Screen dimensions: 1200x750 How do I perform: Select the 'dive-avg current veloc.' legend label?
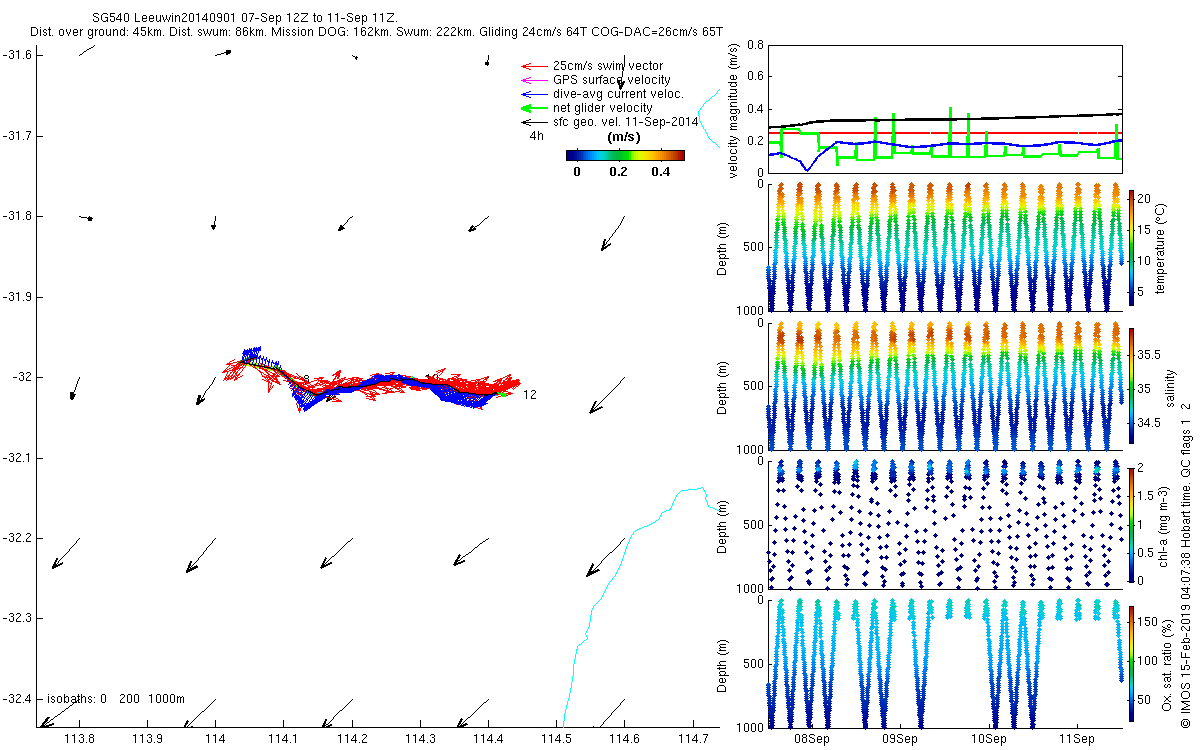click(618, 94)
